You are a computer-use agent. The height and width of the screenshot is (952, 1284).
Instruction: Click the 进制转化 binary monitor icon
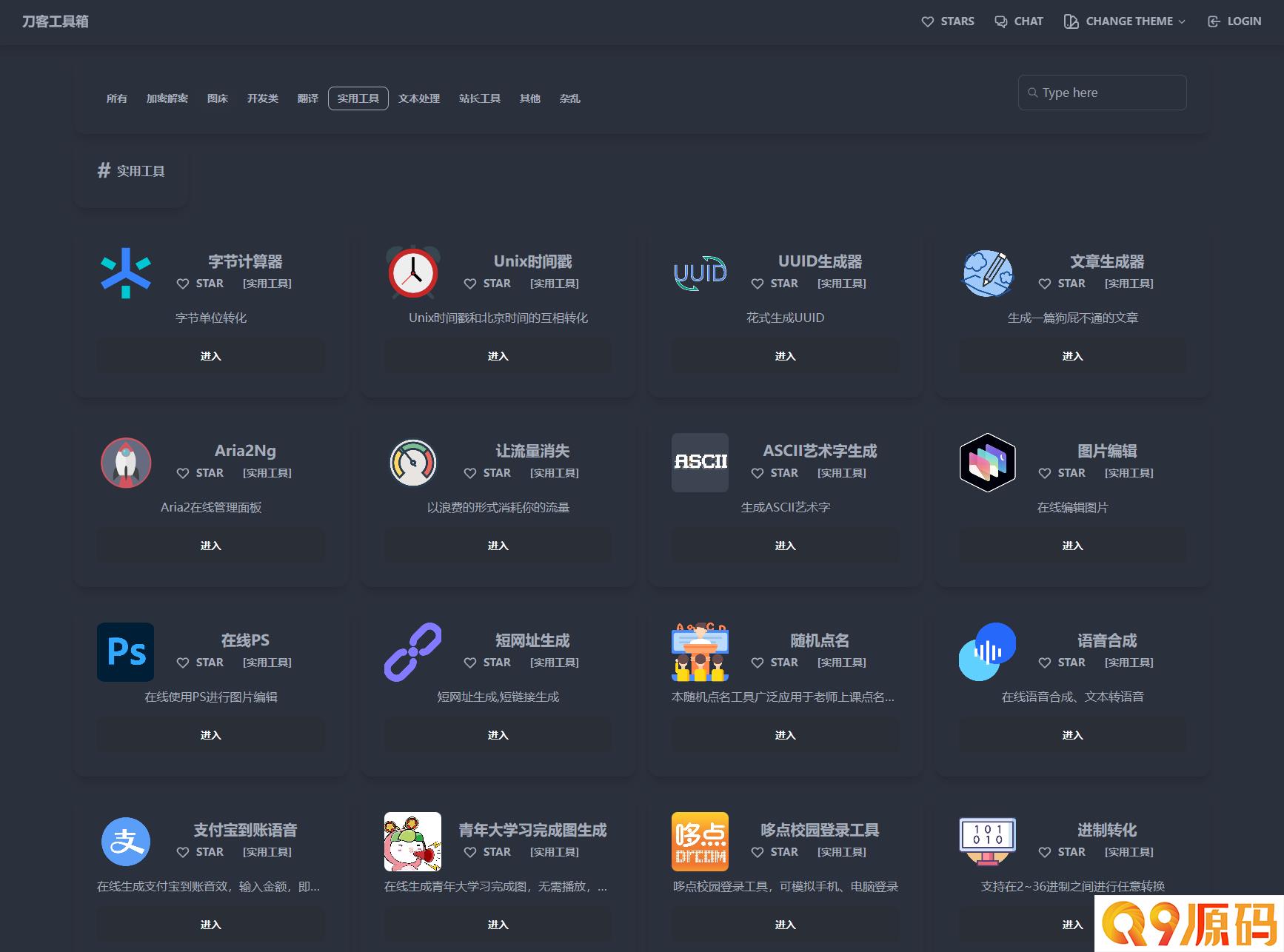coord(988,842)
